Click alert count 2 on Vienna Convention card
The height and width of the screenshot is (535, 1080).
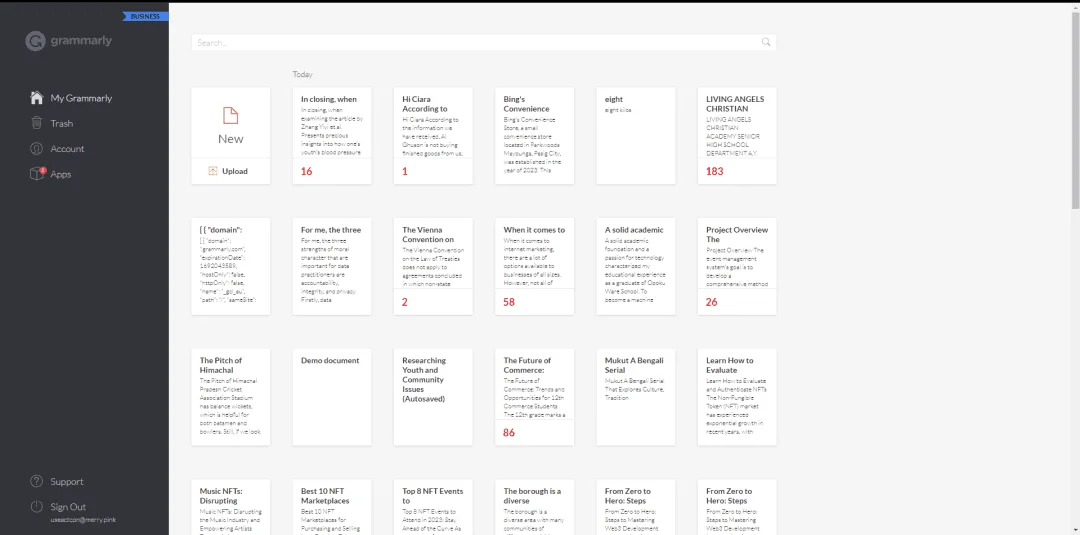[404, 302]
